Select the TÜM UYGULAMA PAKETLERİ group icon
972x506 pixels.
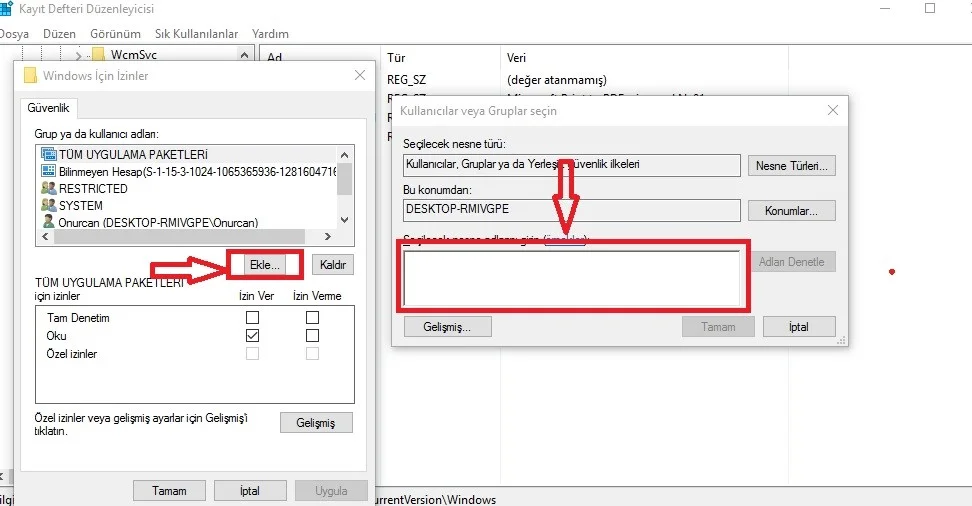tap(48, 154)
